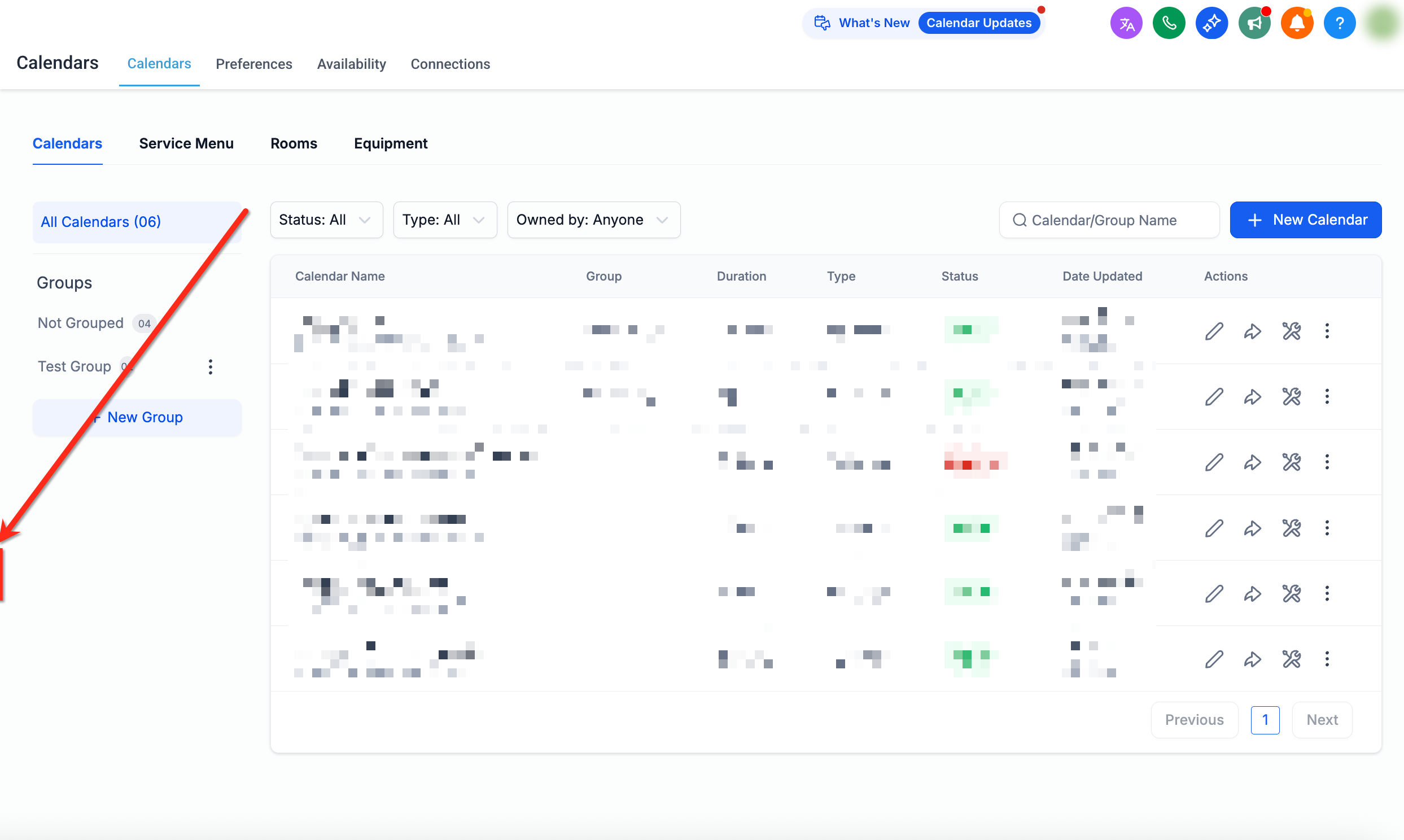Share the calendar row with red status
This screenshot has height=840, width=1404.
click(1252, 462)
